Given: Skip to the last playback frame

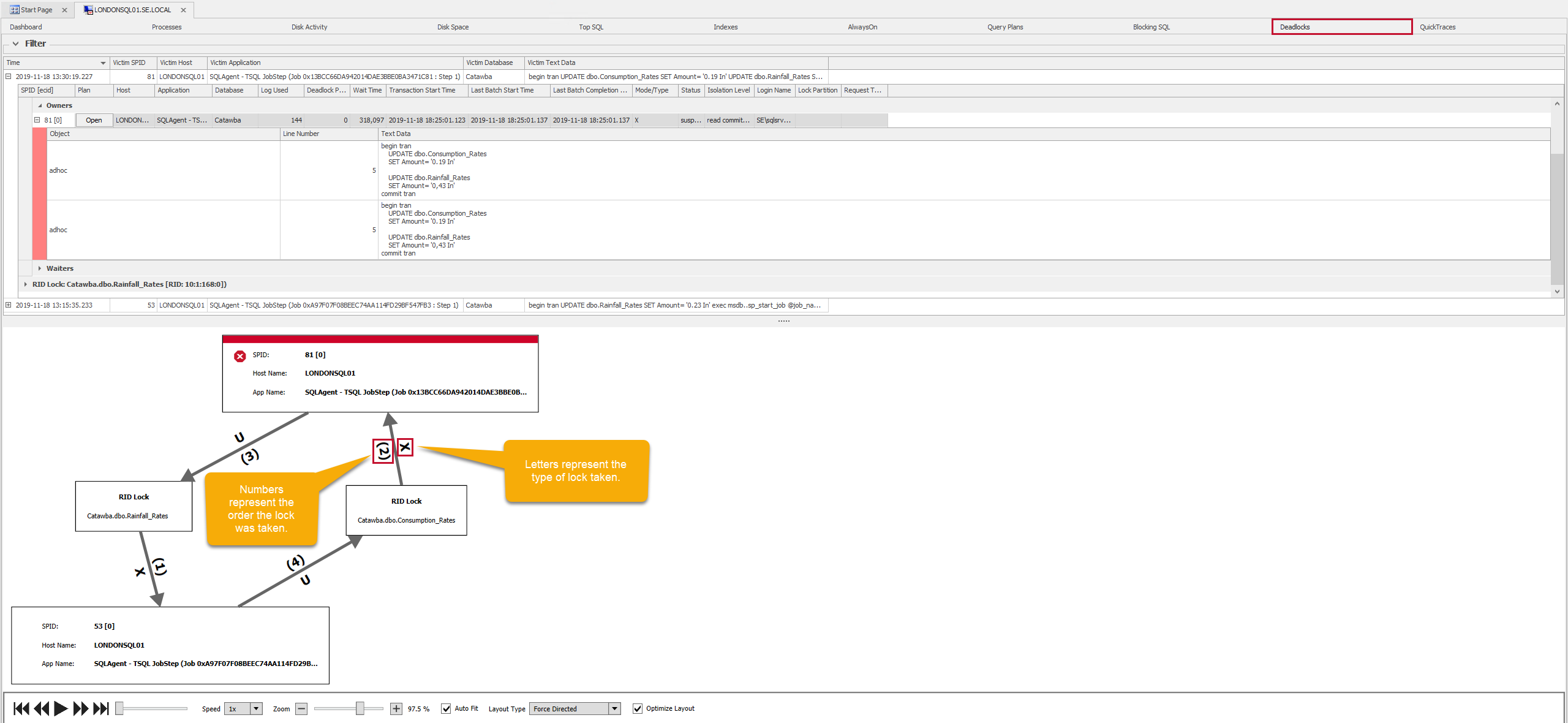Looking at the screenshot, I should (x=101, y=708).
